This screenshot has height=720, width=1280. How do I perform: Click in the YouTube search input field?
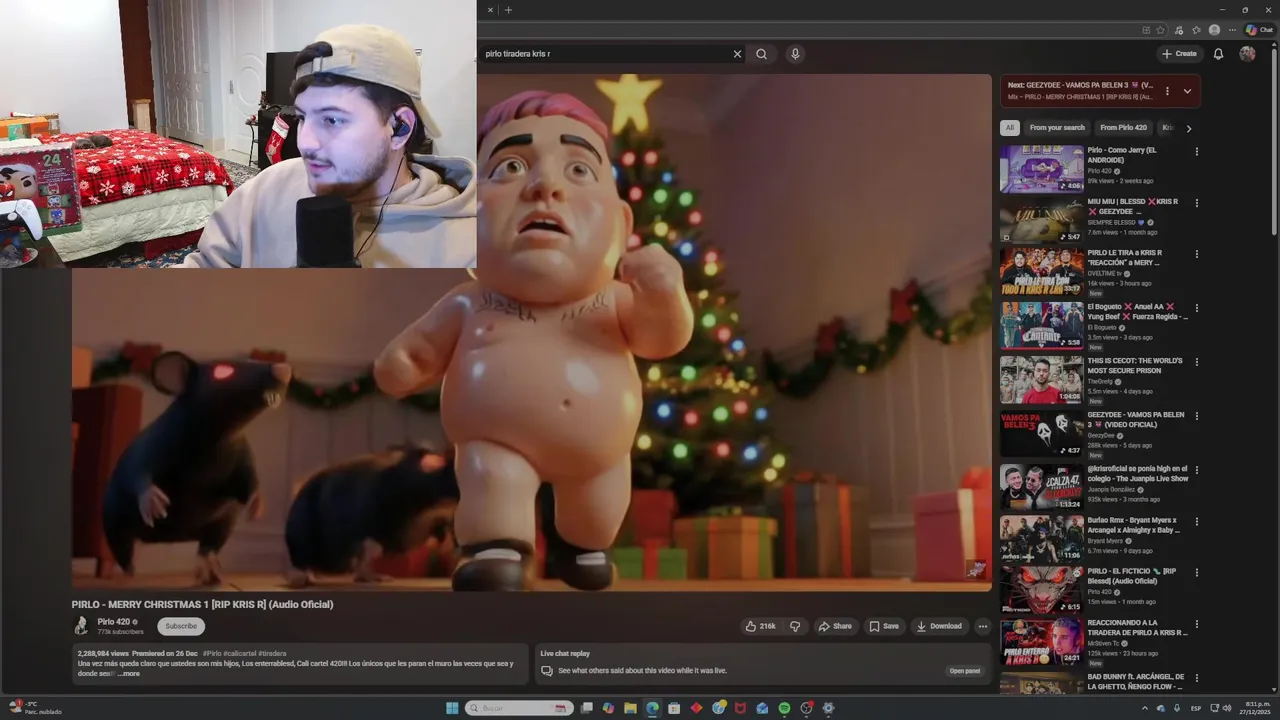[605, 54]
